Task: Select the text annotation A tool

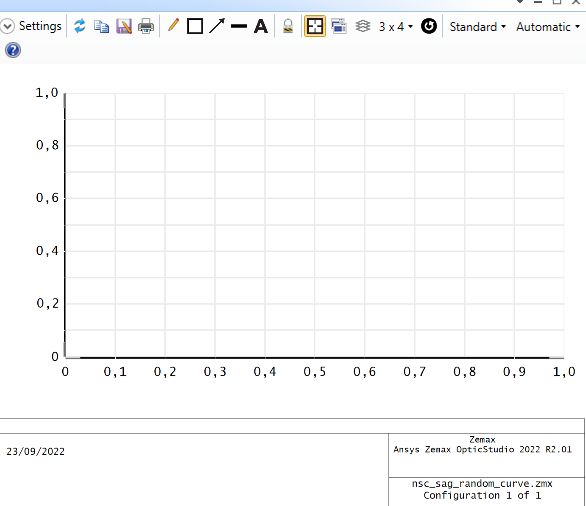Action: [x=261, y=27]
